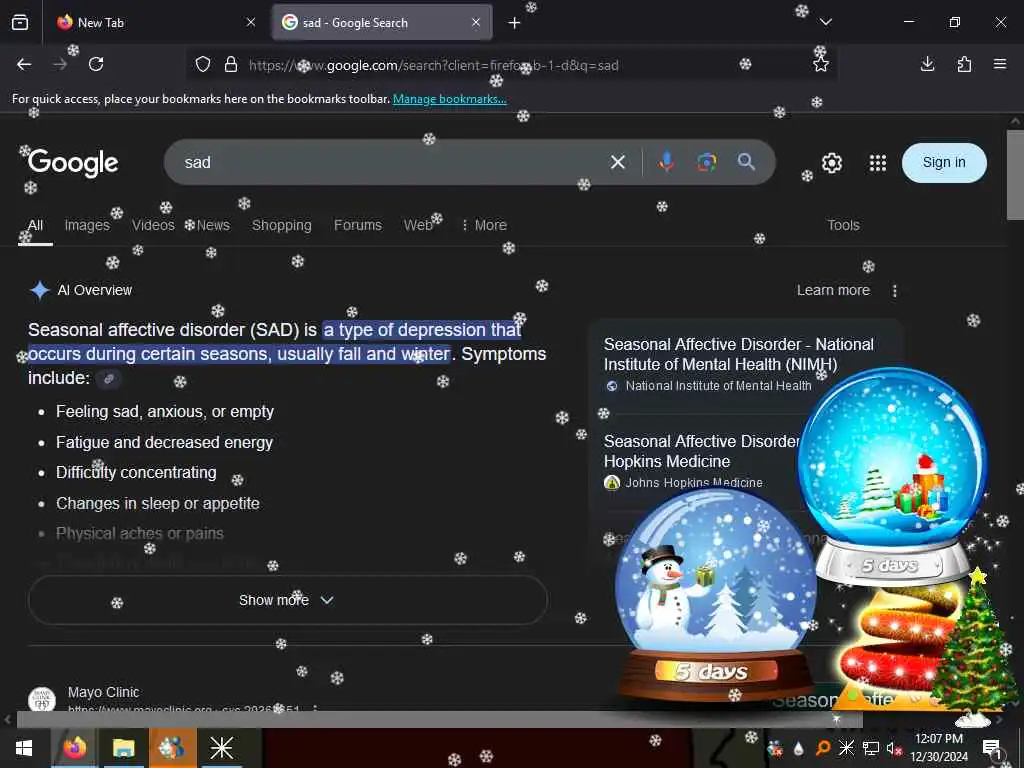Submit search with the magnifier icon
Screen dimensions: 1024x768
click(x=746, y=161)
